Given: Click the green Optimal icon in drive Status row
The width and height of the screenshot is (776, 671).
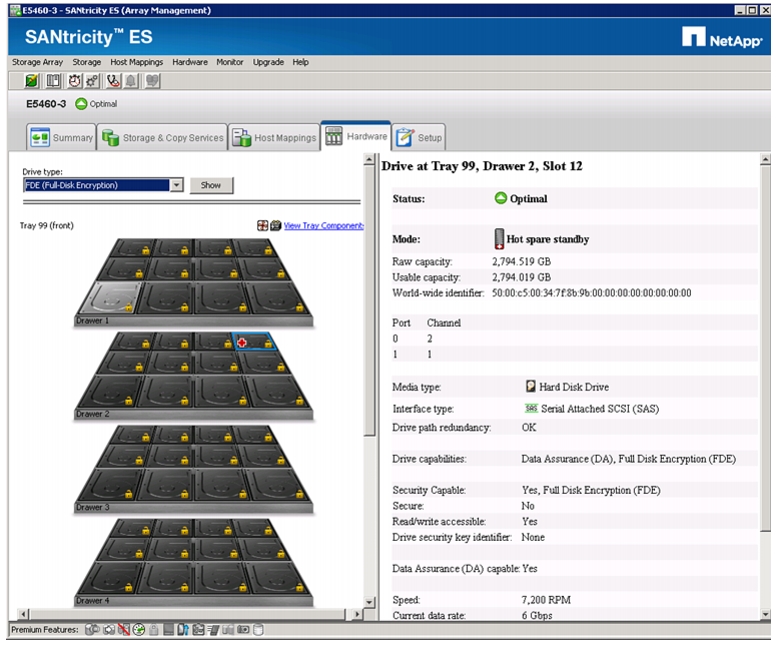Looking at the screenshot, I should click(500, 198).
